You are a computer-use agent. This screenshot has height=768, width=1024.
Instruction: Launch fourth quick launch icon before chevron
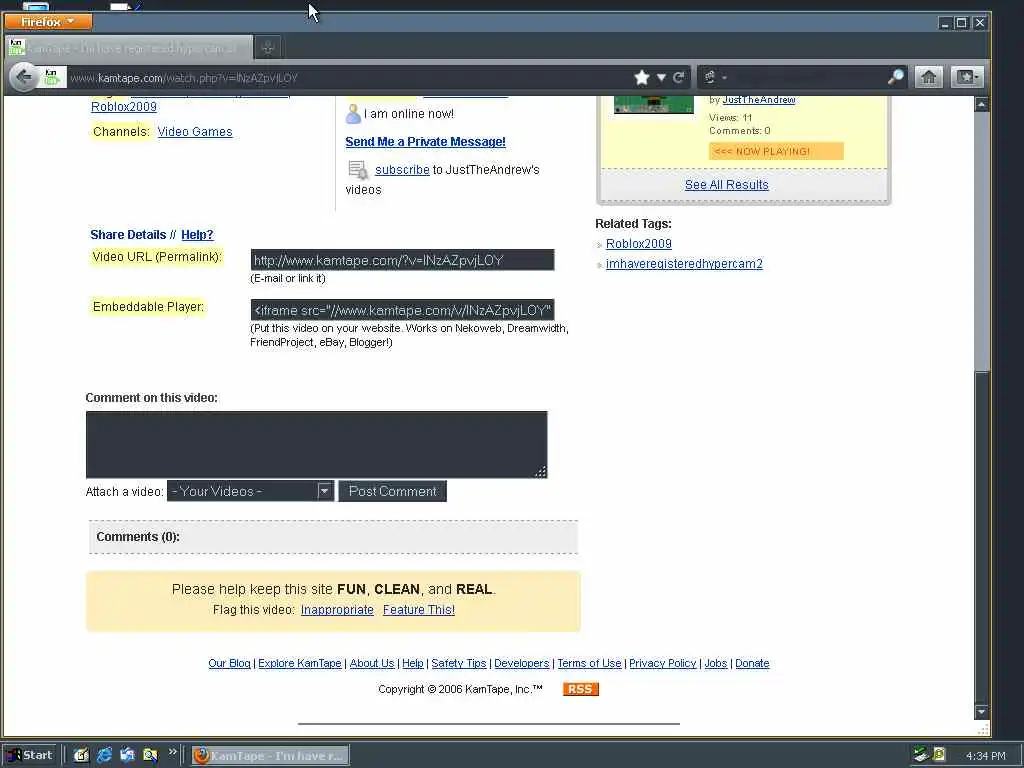tap(150, 756)
